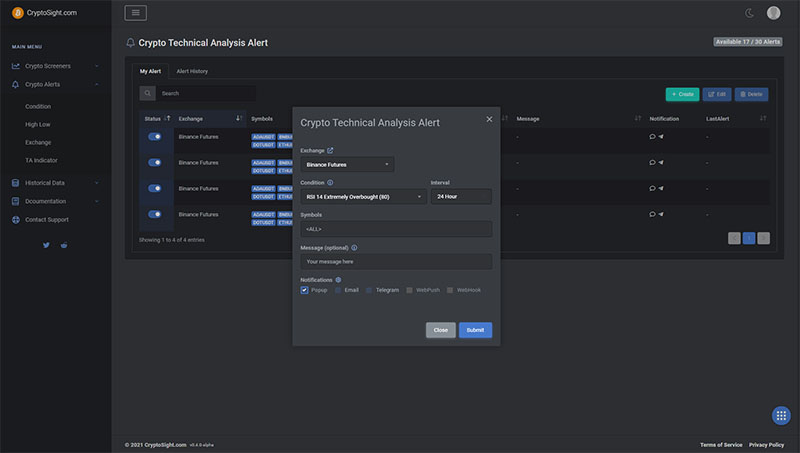Image resolution: width=800 pixels, height=453 pixels.
Task: Open the Twitter link in sidebar
Action: pos(46,244)
